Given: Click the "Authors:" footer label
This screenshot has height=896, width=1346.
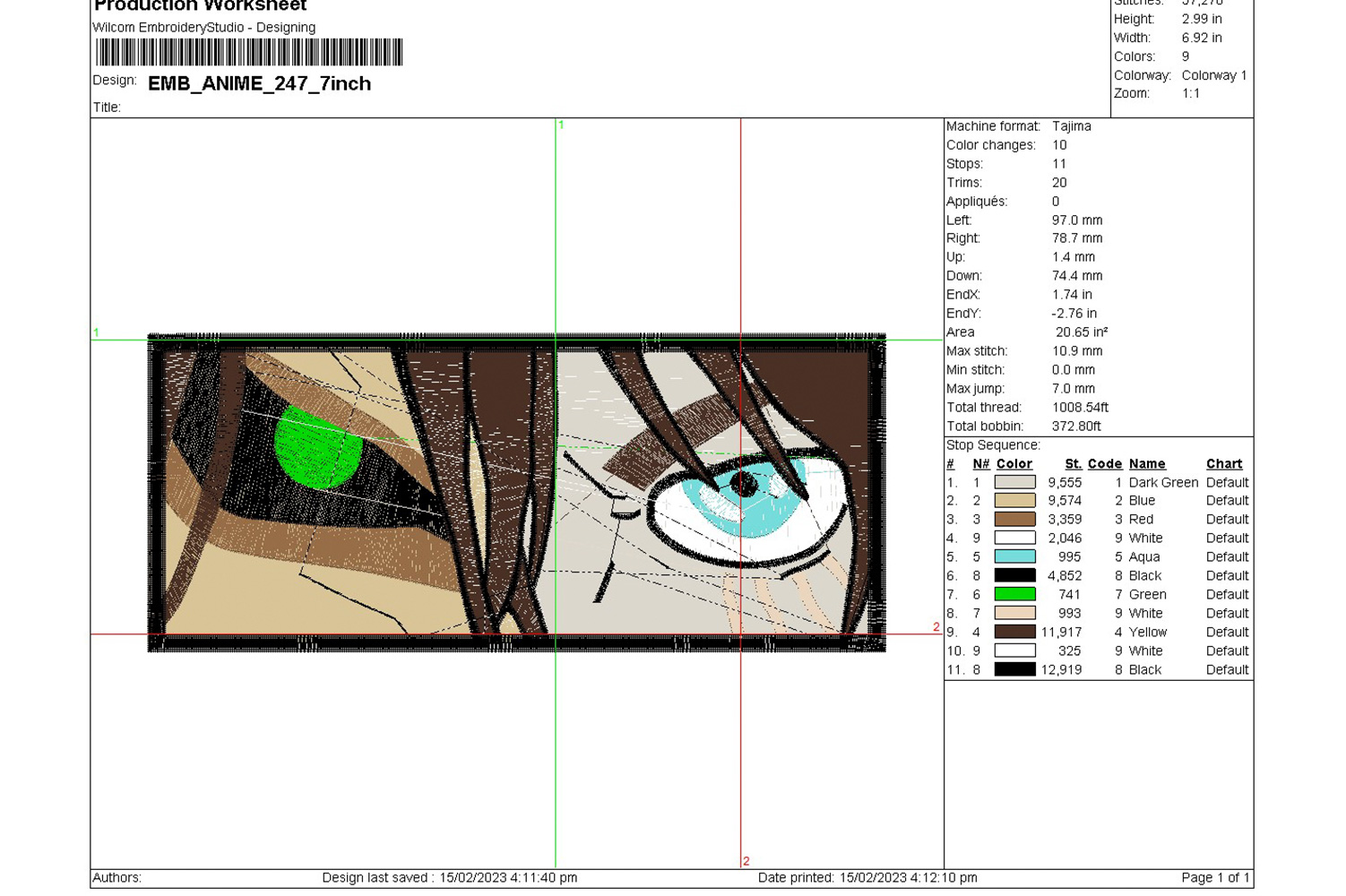Looking at the screenshot, I should coord(117,878).
